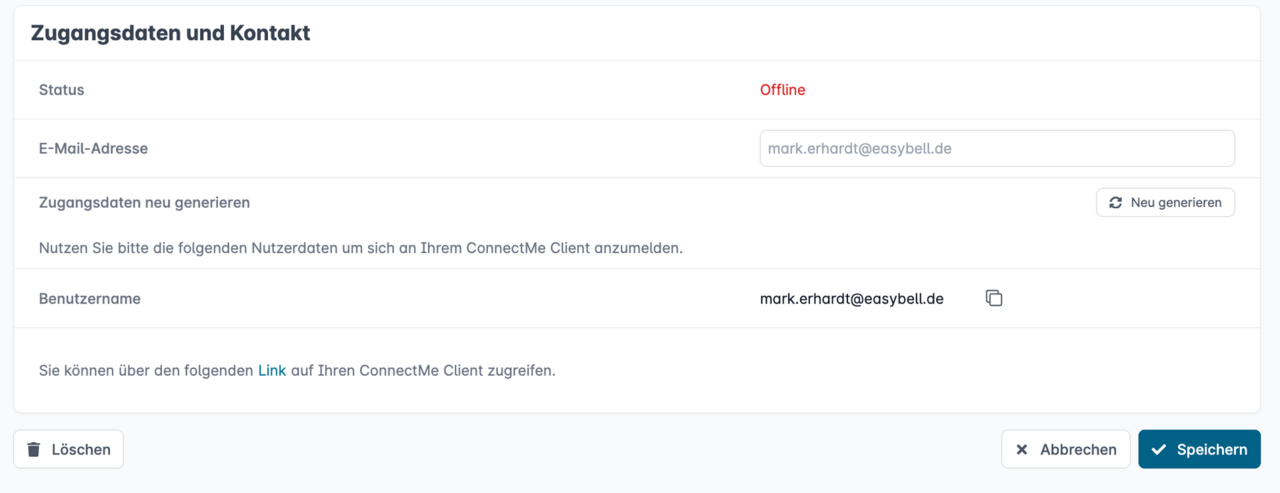
Task: Click the E-Mail-Adresse label
Action: click(x=93, y=148)
